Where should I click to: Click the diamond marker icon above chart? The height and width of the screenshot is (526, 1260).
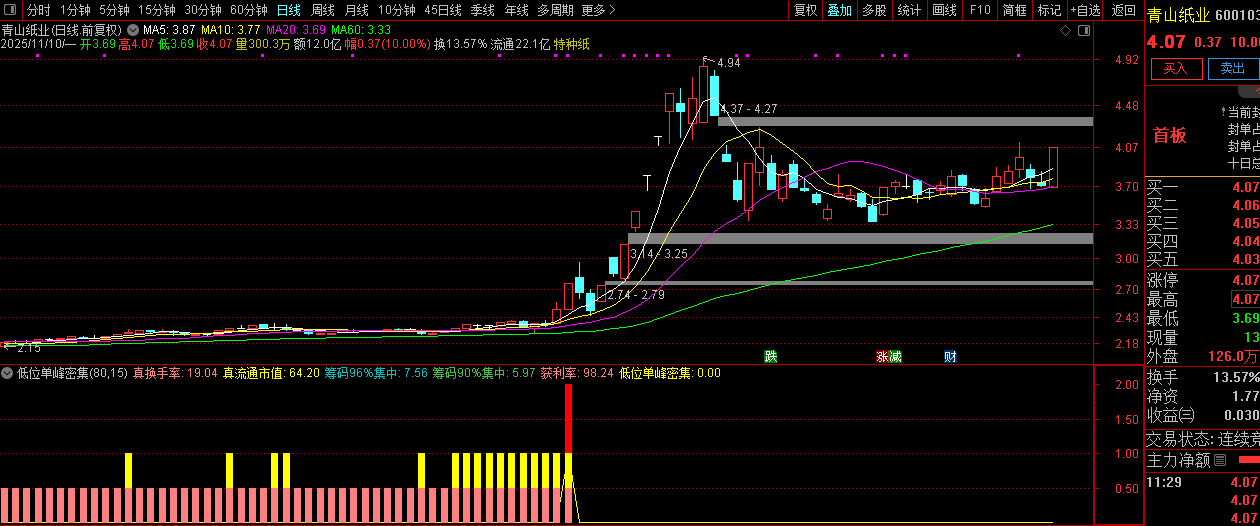1065,30
